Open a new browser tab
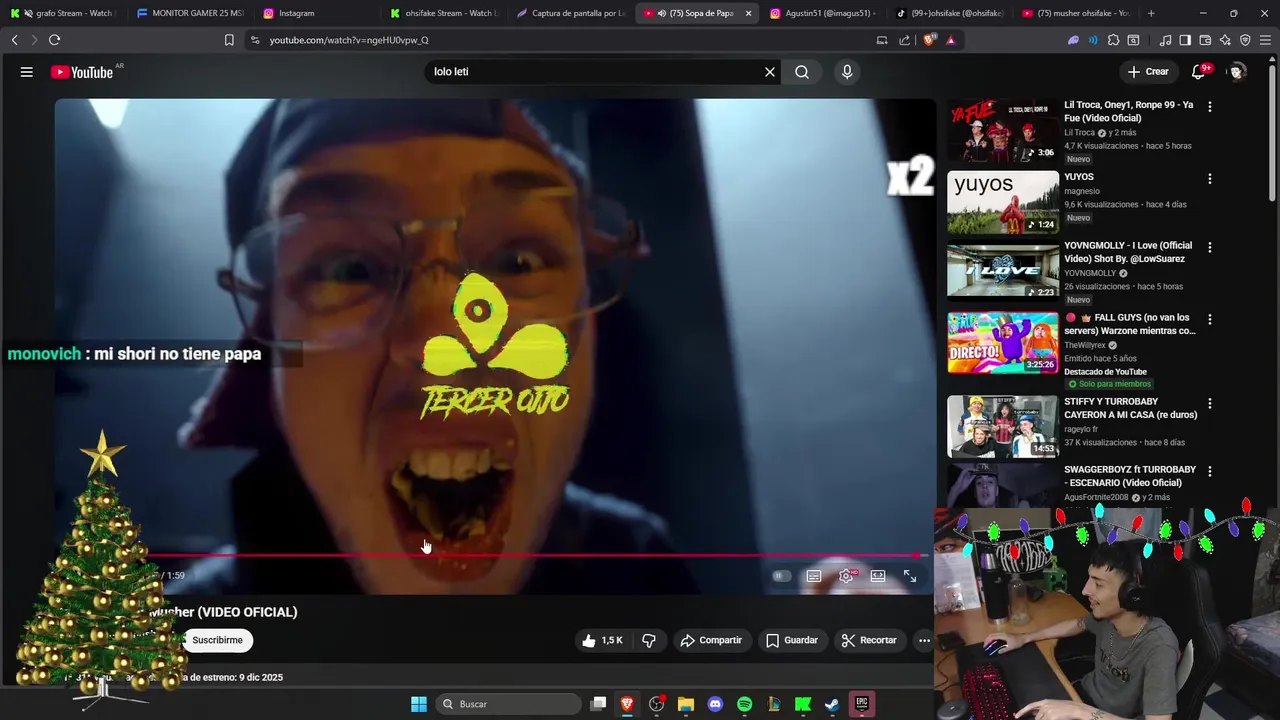 point(1151,13)
